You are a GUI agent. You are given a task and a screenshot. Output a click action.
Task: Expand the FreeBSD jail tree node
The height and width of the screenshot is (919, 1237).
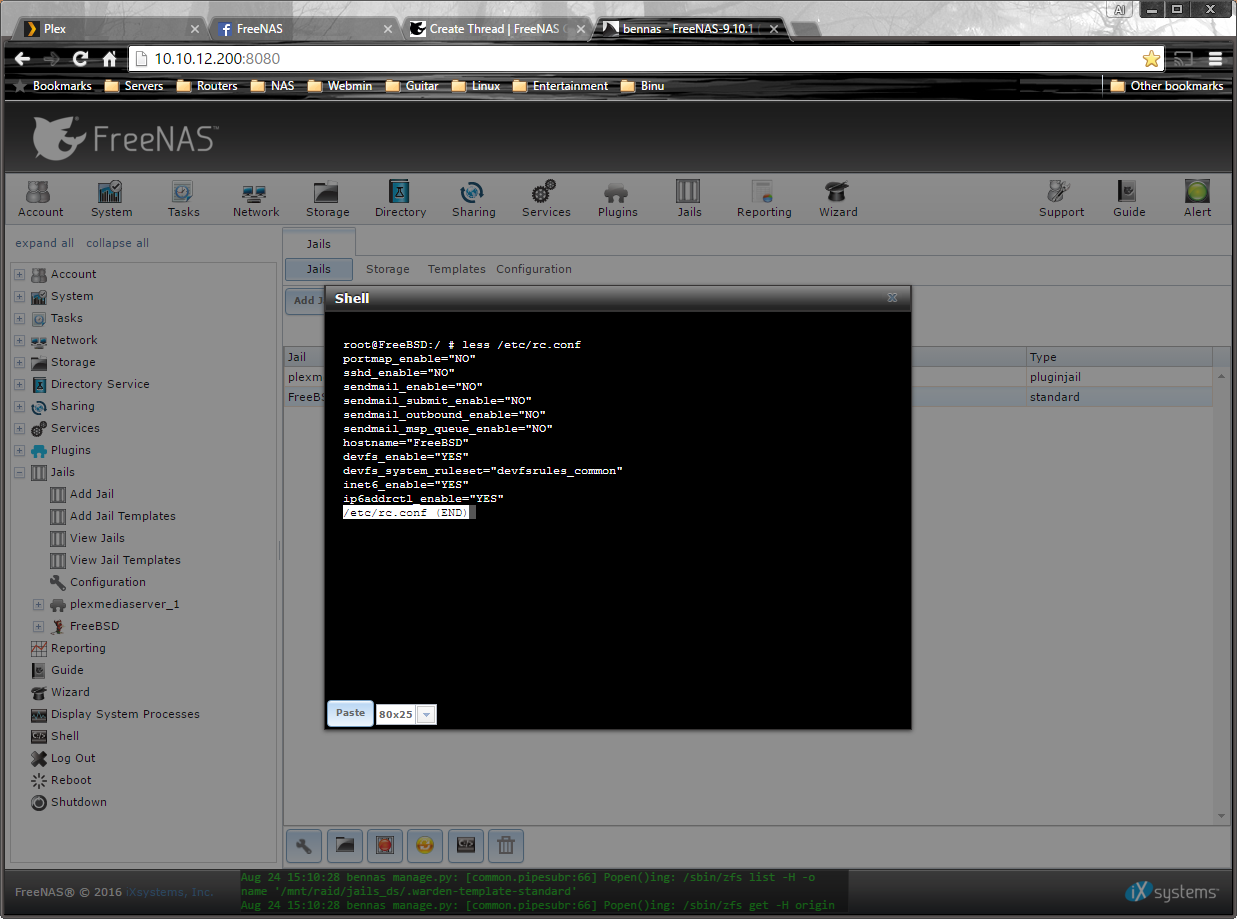click(x=39, y=626)
